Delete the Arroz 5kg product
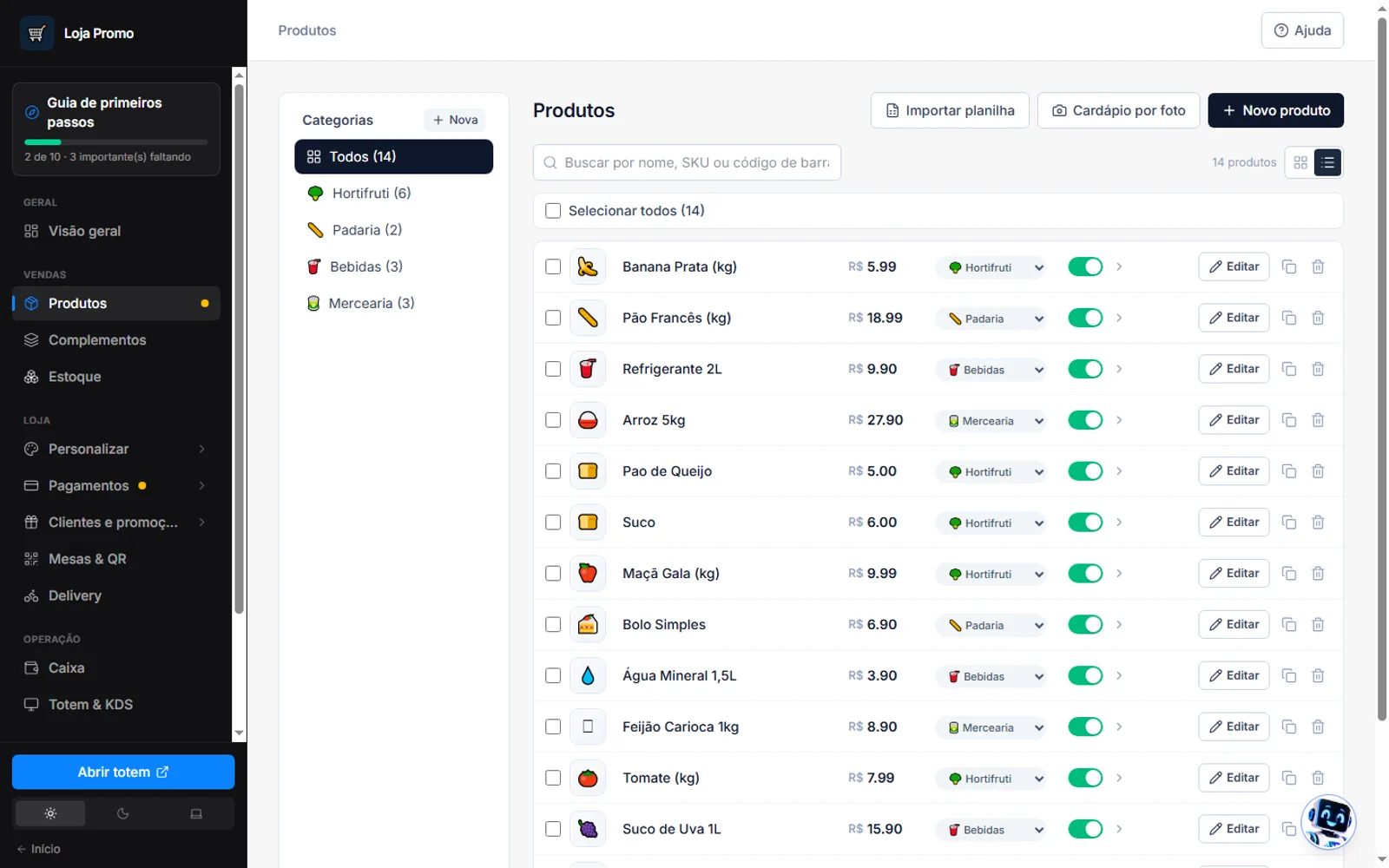Viewport: 1389px width, 868px height. pos(1318,420)
